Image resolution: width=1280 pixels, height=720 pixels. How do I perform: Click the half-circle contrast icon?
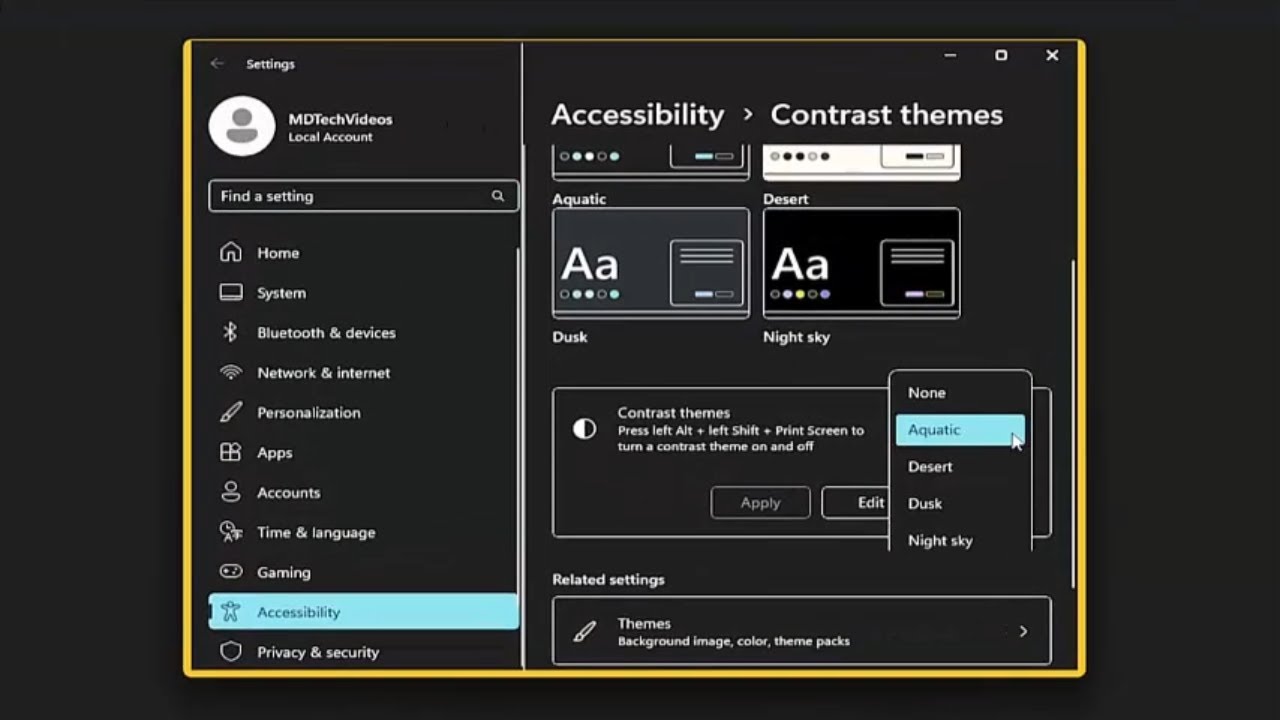tap(584, 429)
